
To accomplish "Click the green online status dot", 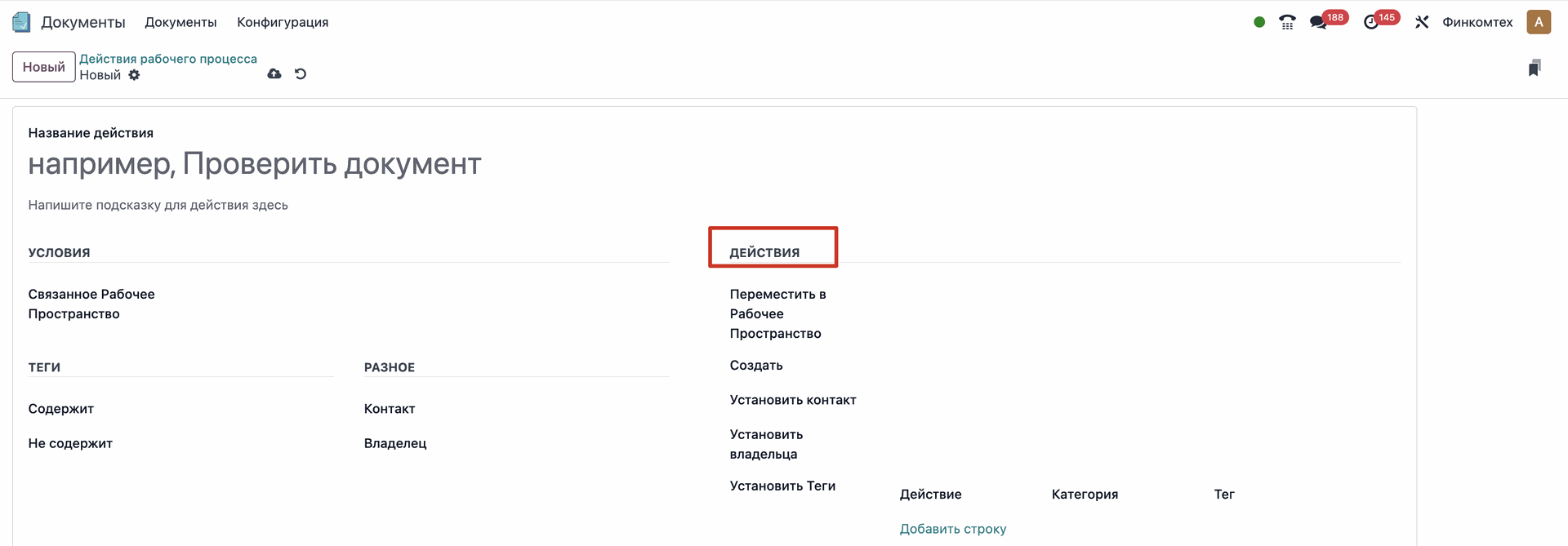I will pos(1259,22).
